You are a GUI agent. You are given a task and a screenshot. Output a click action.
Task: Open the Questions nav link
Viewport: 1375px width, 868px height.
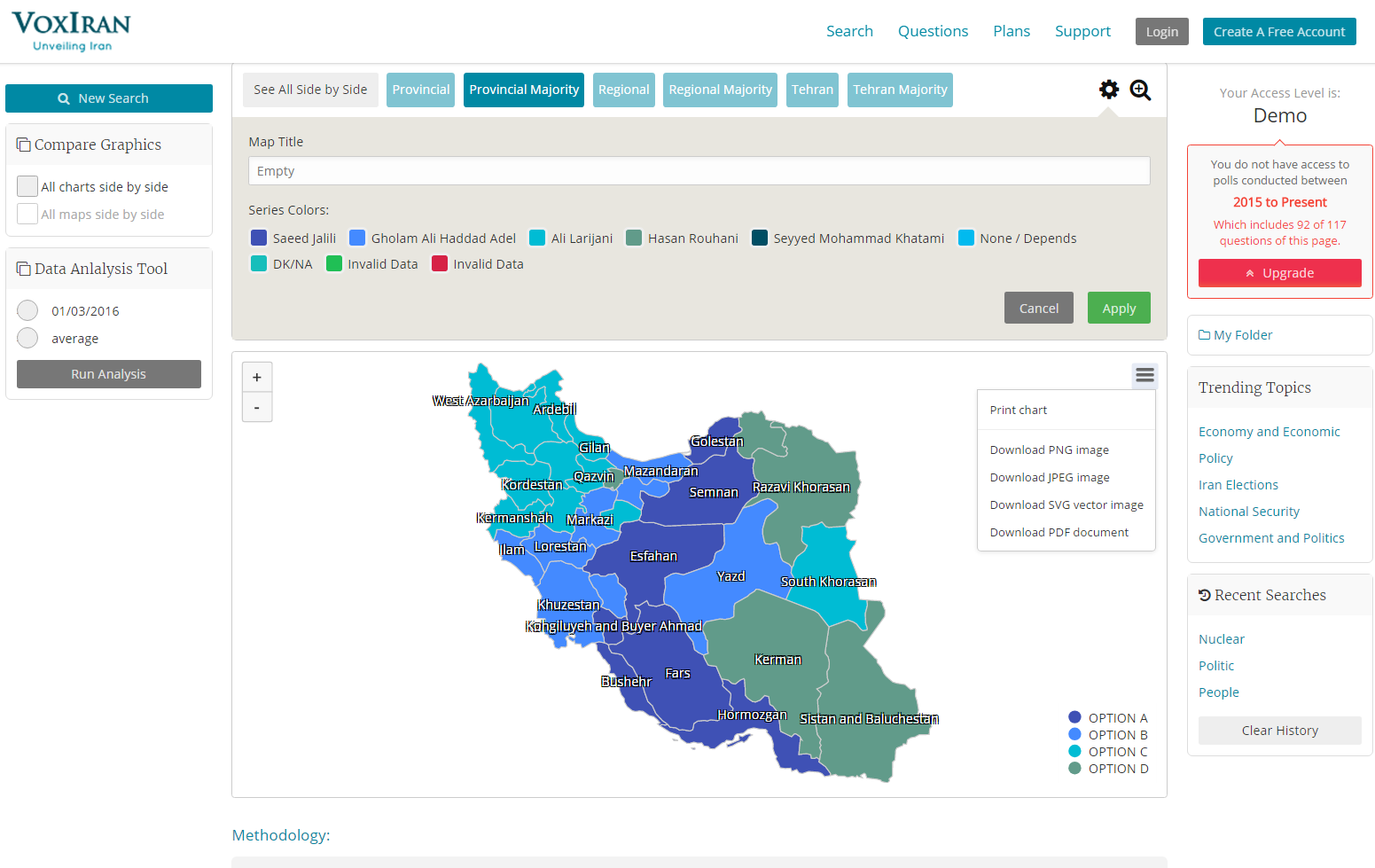(x=933, y=31)
